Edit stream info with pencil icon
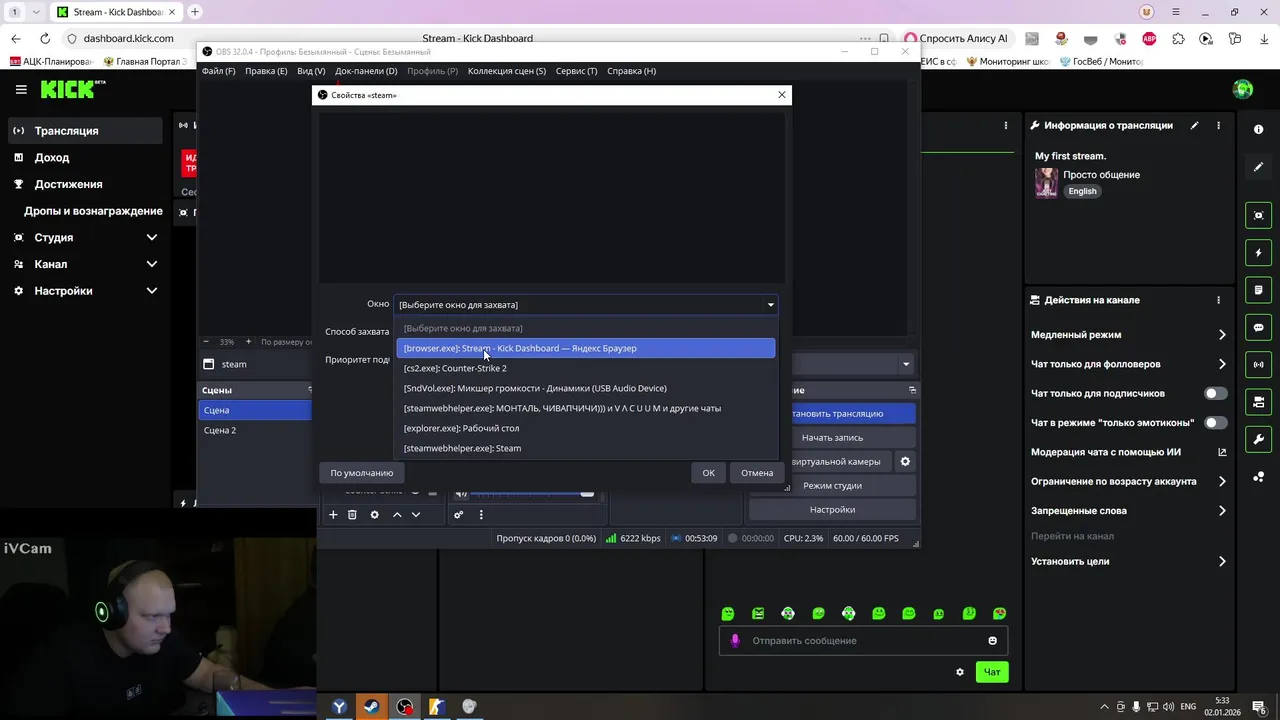The height and width of the screenshot is (720, 1280). point(1194,126)
